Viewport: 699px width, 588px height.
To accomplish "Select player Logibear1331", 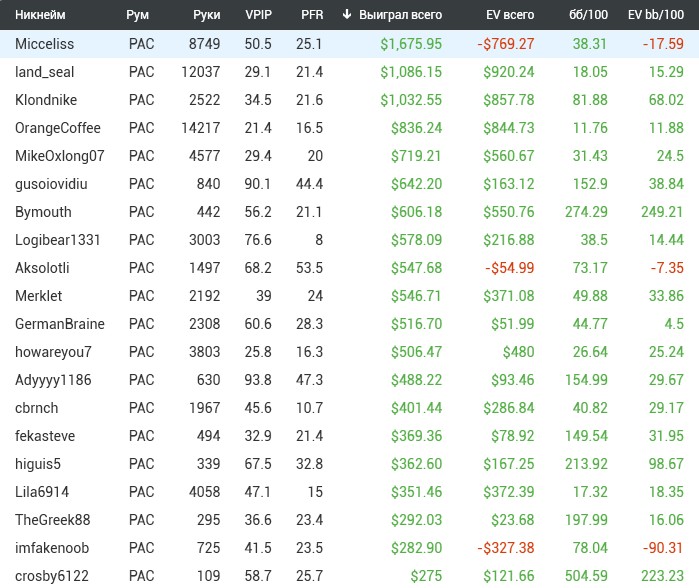I will (x=58, y=240).
